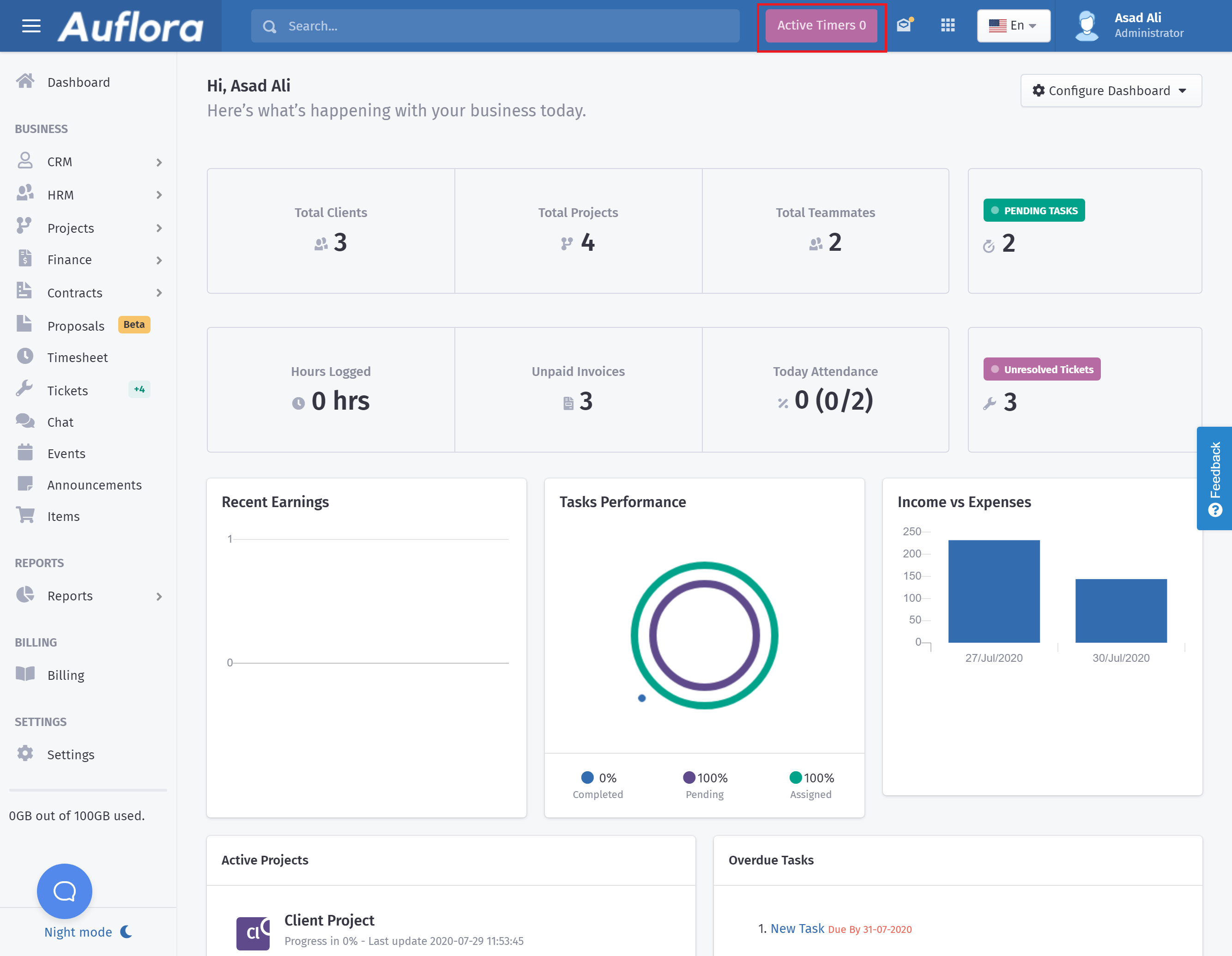The image size is (1232, 956).
Task: Open the New Task overdue link
Action: (797, 928)
